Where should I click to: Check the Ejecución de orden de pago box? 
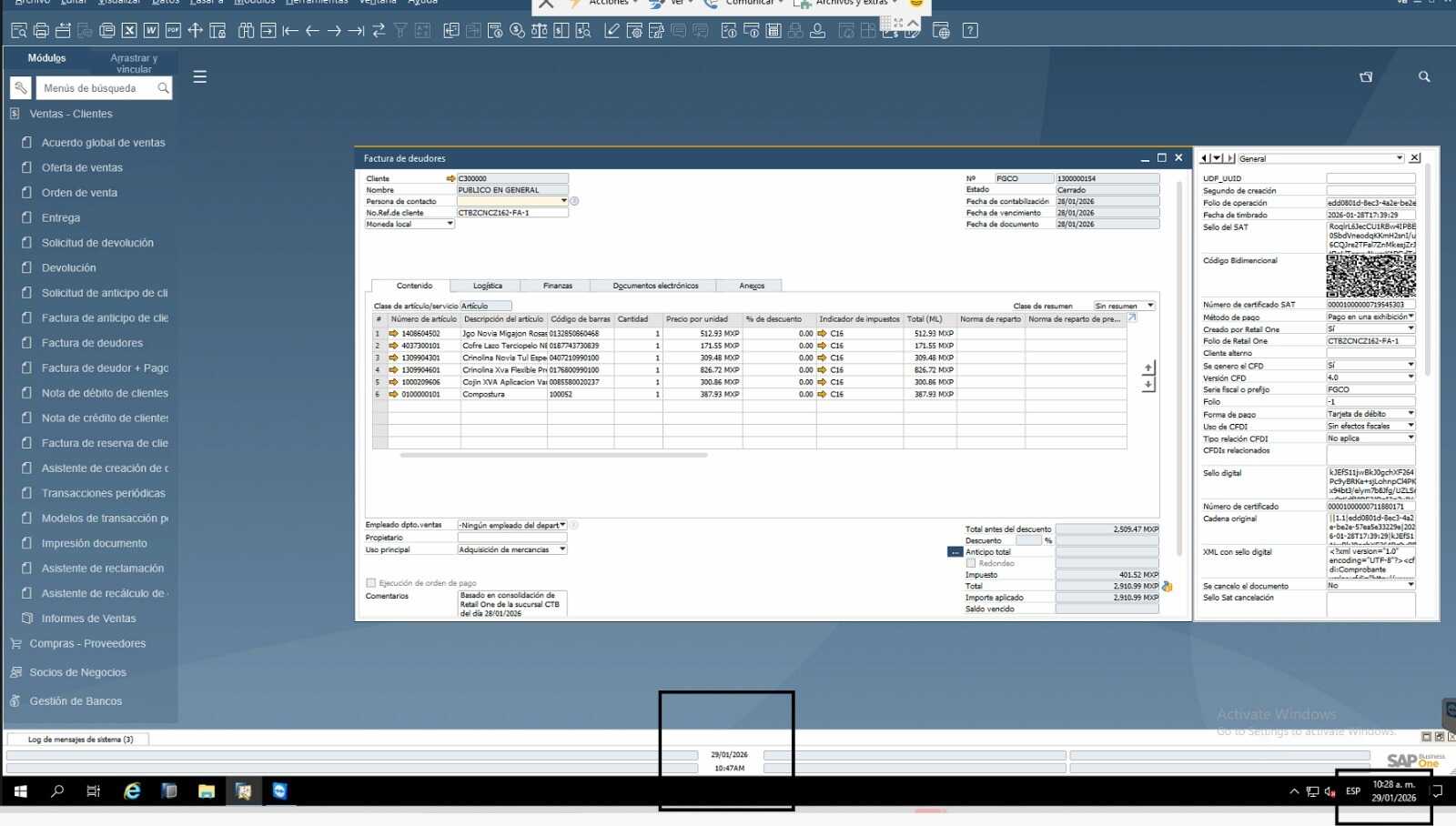(x=370, y=583)
